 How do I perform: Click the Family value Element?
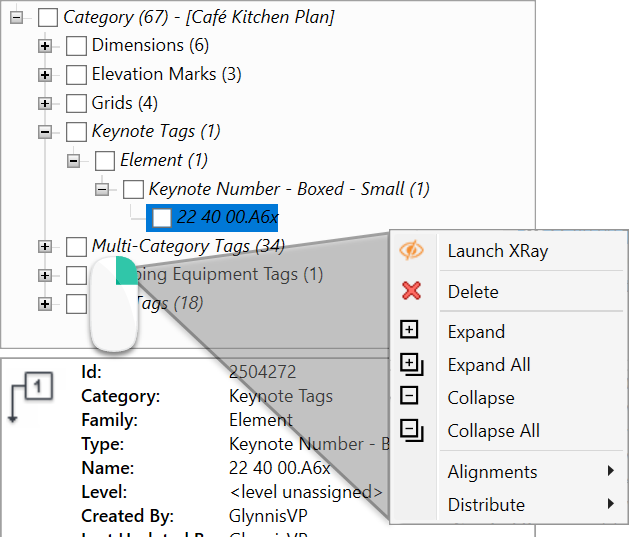(261, 420)
